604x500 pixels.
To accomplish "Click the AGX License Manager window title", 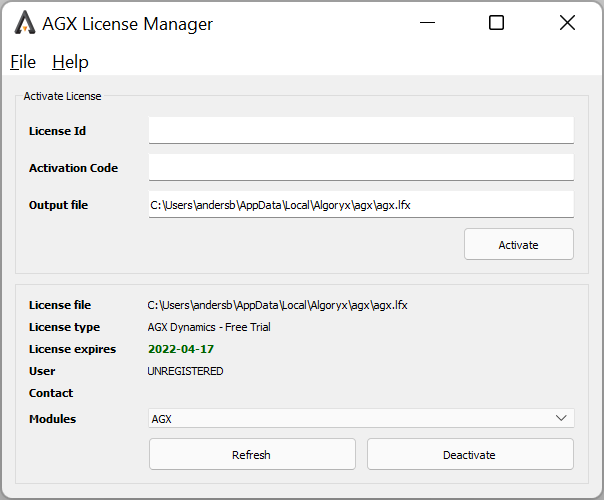I will [x=128, y=24].
